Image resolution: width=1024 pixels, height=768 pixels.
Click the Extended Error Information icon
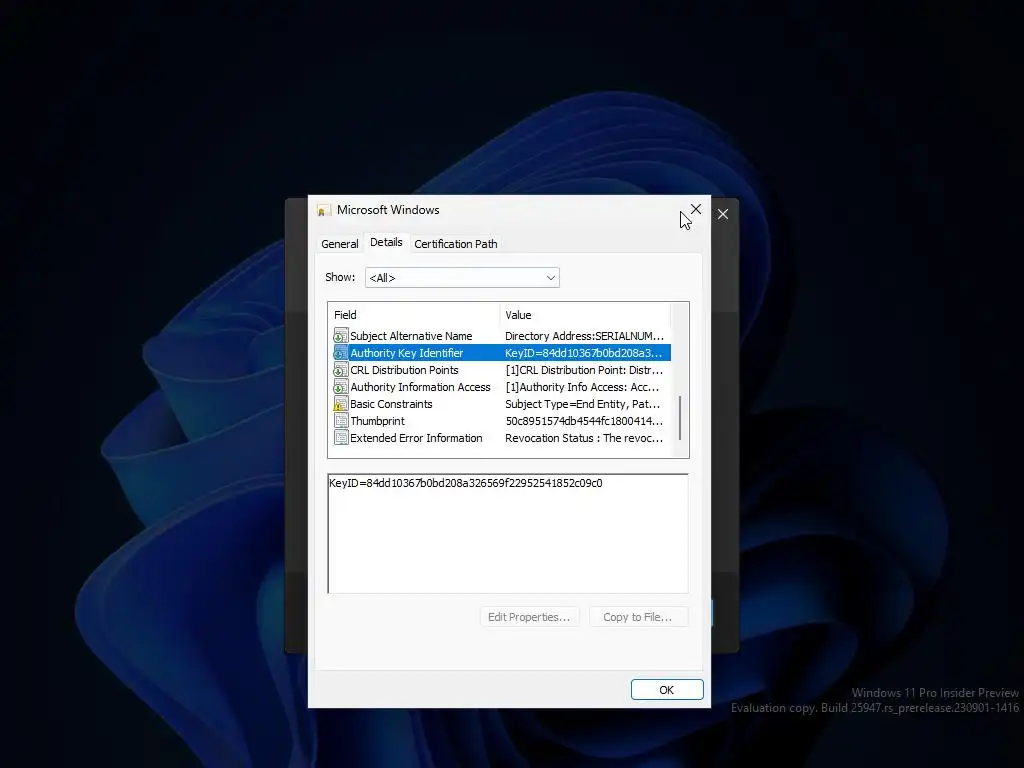(x=340, y=438)
